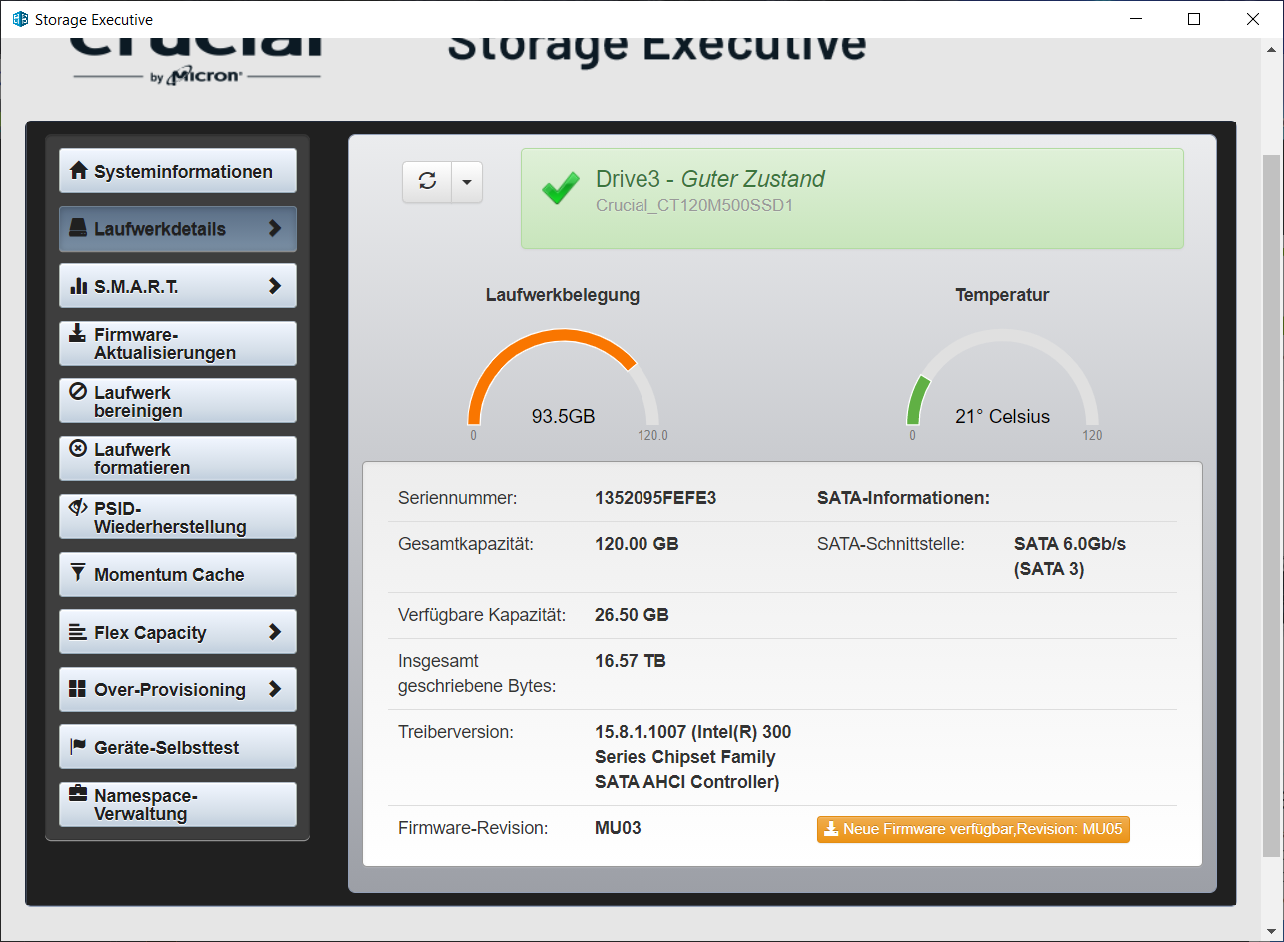Image resolution: width=1284 pixels, height=942 pixels.
Task: Click the download icon on the firmware button
Action: click(831, 829)
